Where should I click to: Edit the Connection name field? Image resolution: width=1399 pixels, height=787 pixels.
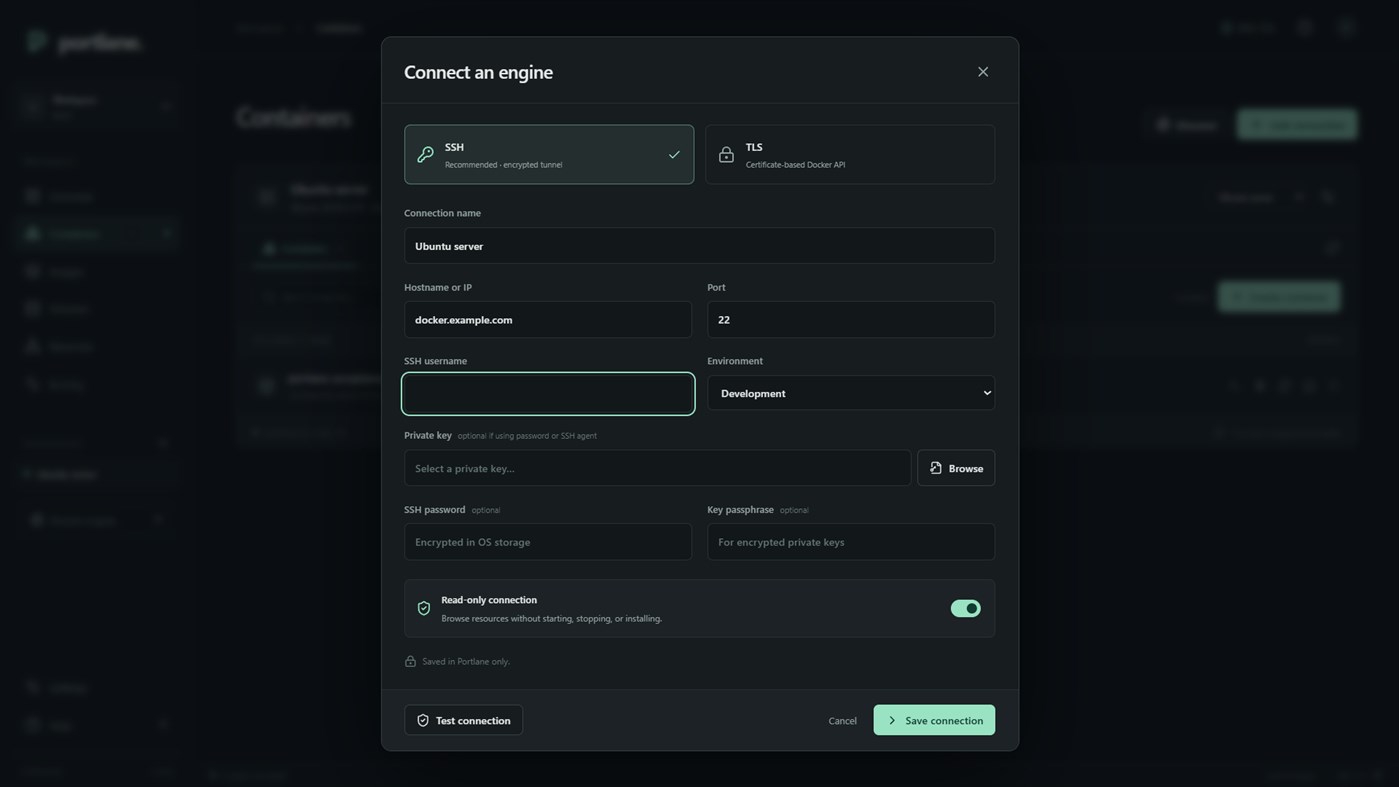click(699, 246)
